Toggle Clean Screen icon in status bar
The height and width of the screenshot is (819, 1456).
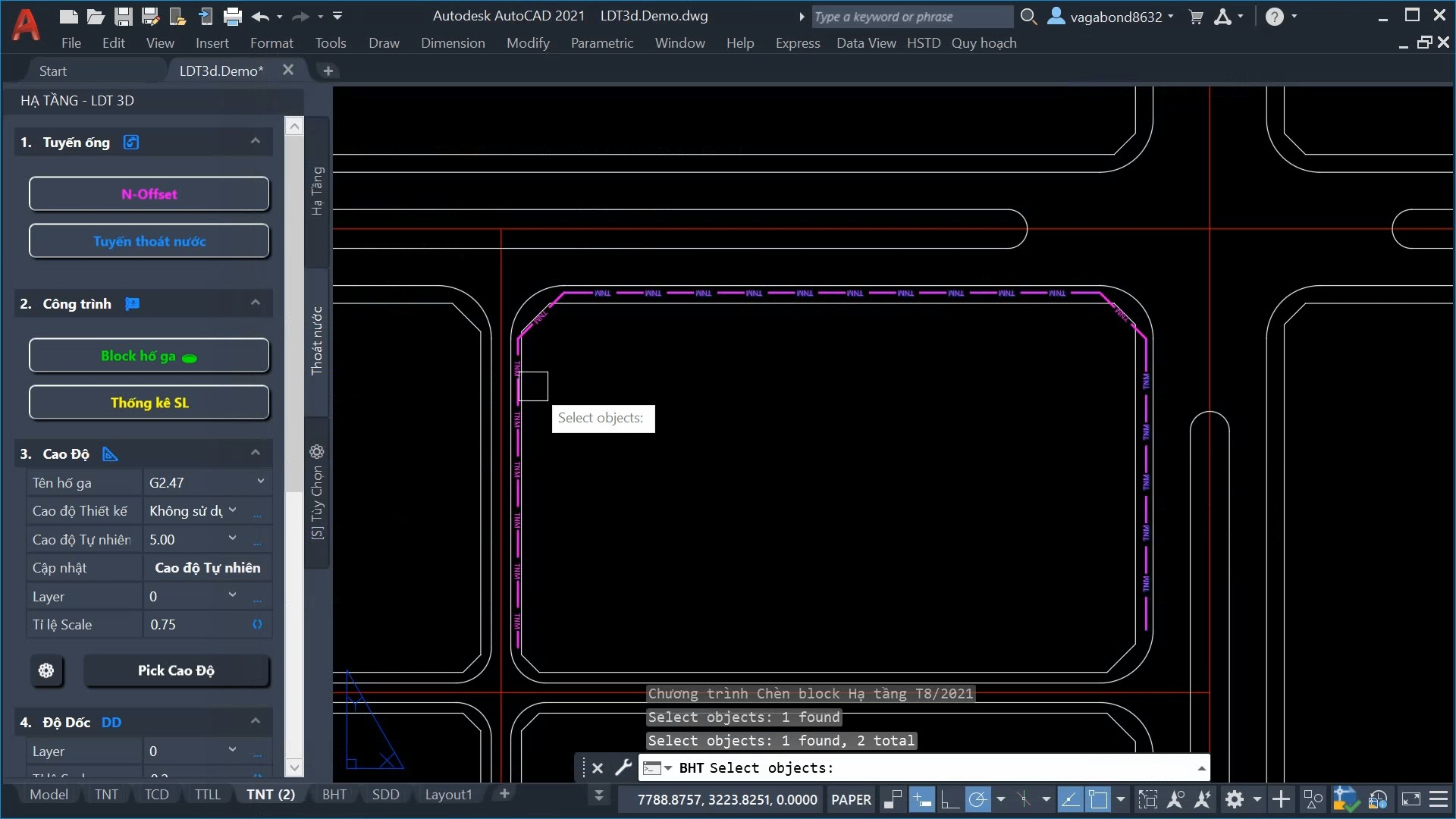pos(1411,799)
